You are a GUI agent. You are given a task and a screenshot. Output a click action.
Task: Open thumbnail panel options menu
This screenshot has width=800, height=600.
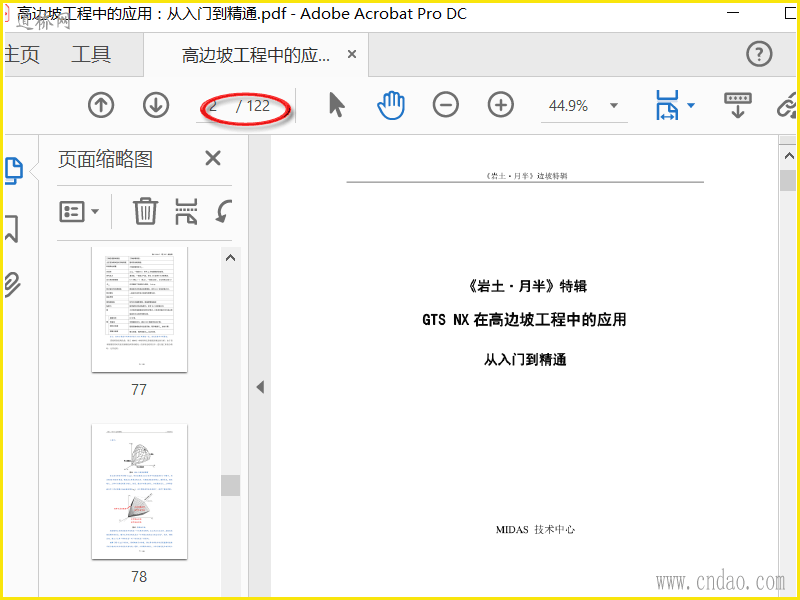[79, 211]
